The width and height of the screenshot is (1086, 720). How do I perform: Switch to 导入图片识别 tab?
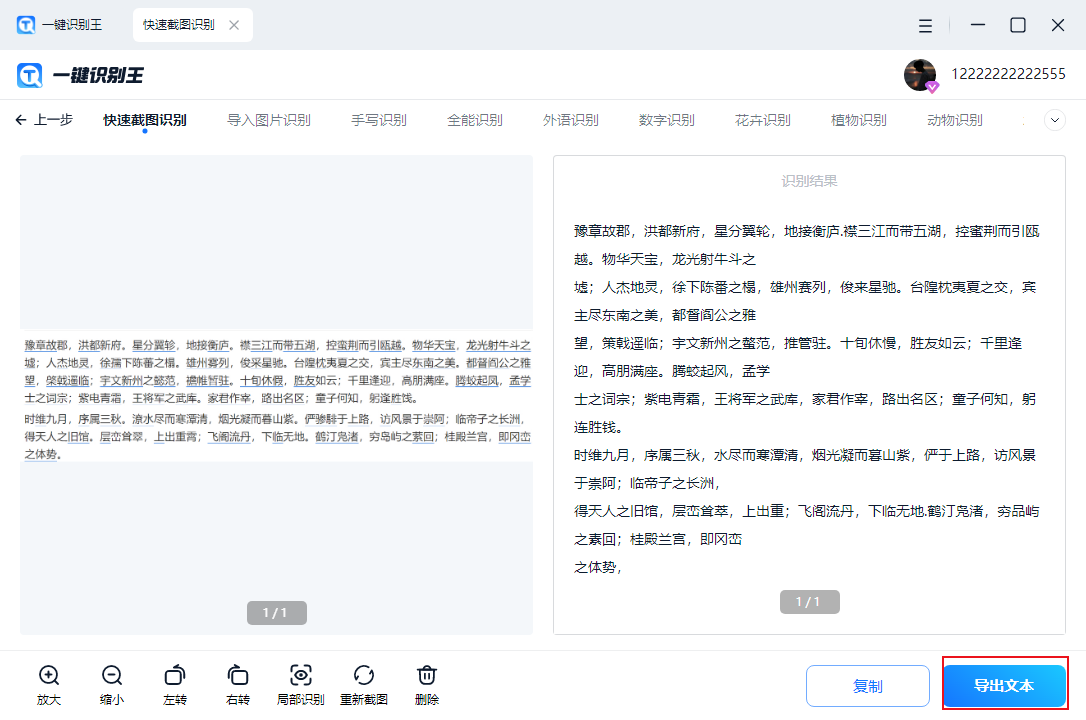[269, 120]
